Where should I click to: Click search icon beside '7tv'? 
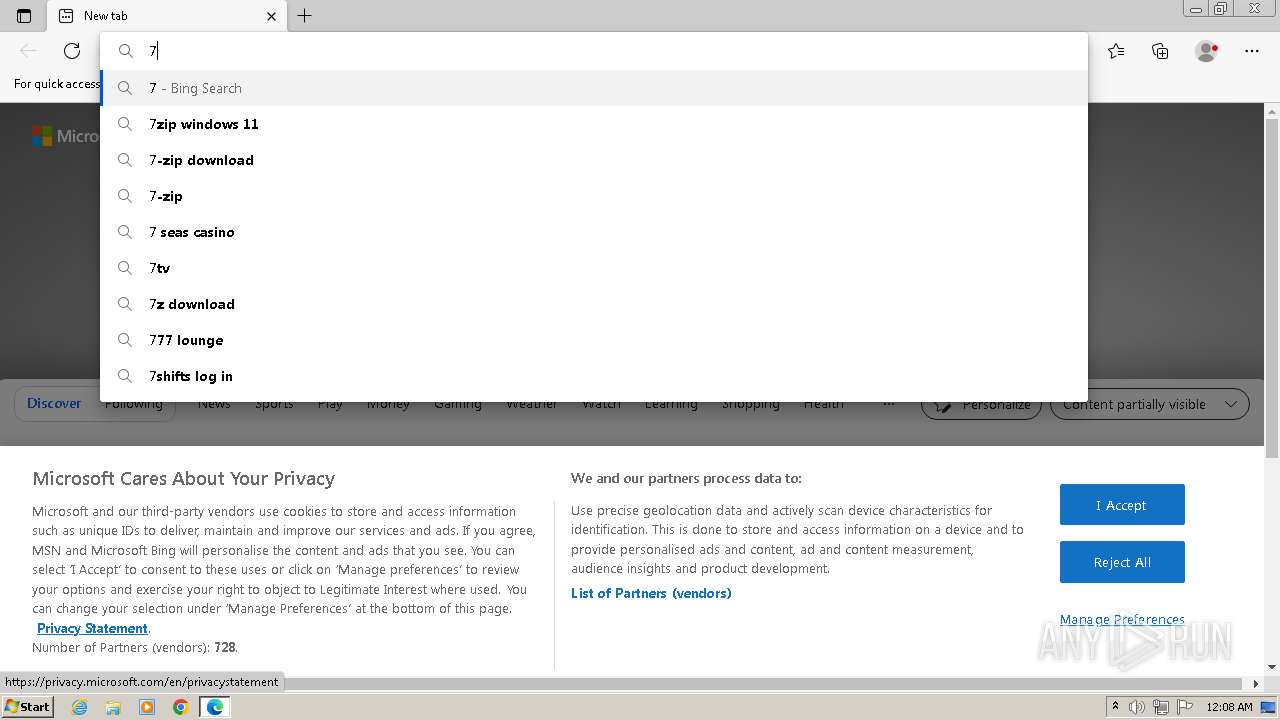(x=125, y=268)
